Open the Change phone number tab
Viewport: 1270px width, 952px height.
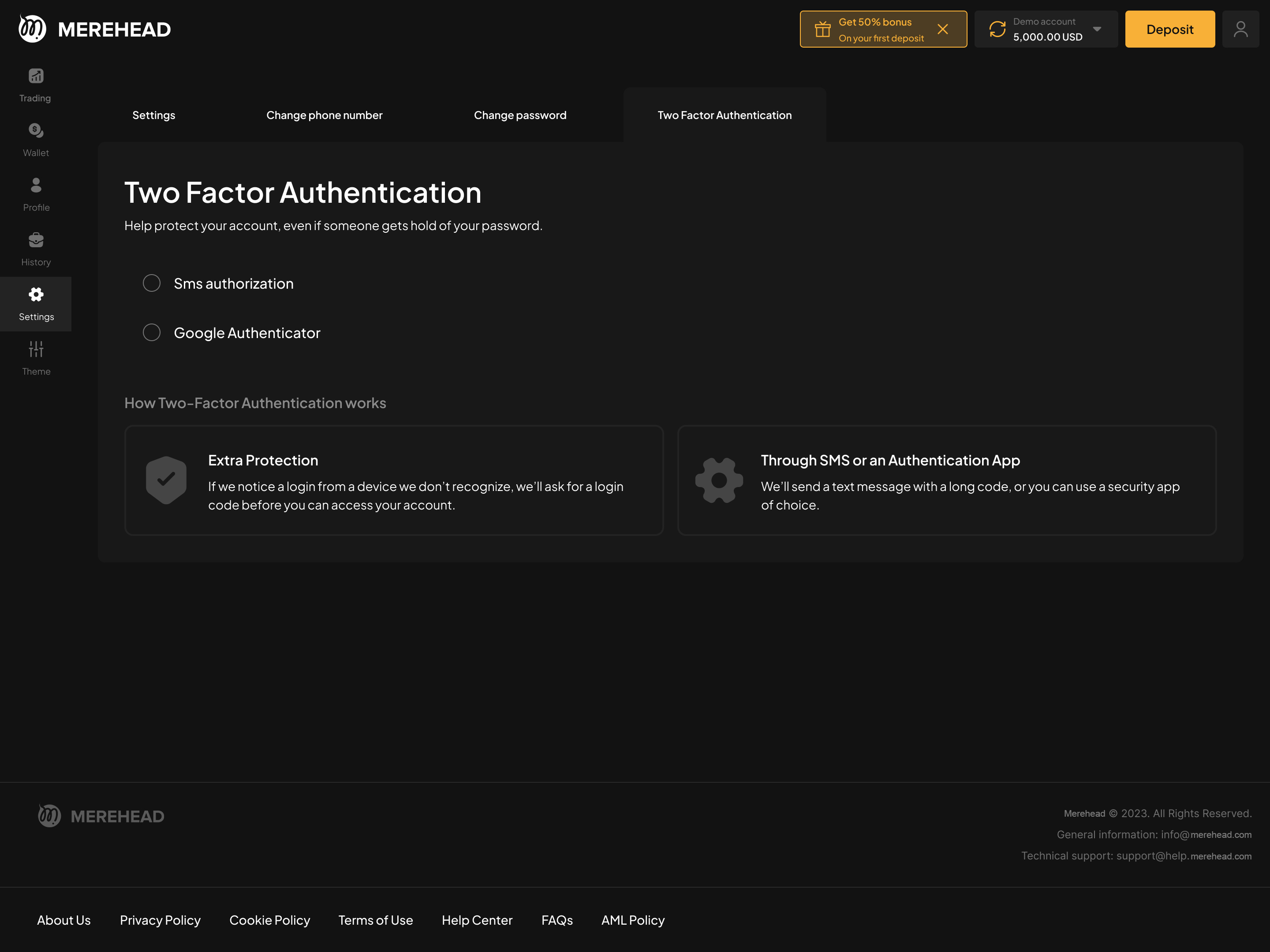[324, 115]
